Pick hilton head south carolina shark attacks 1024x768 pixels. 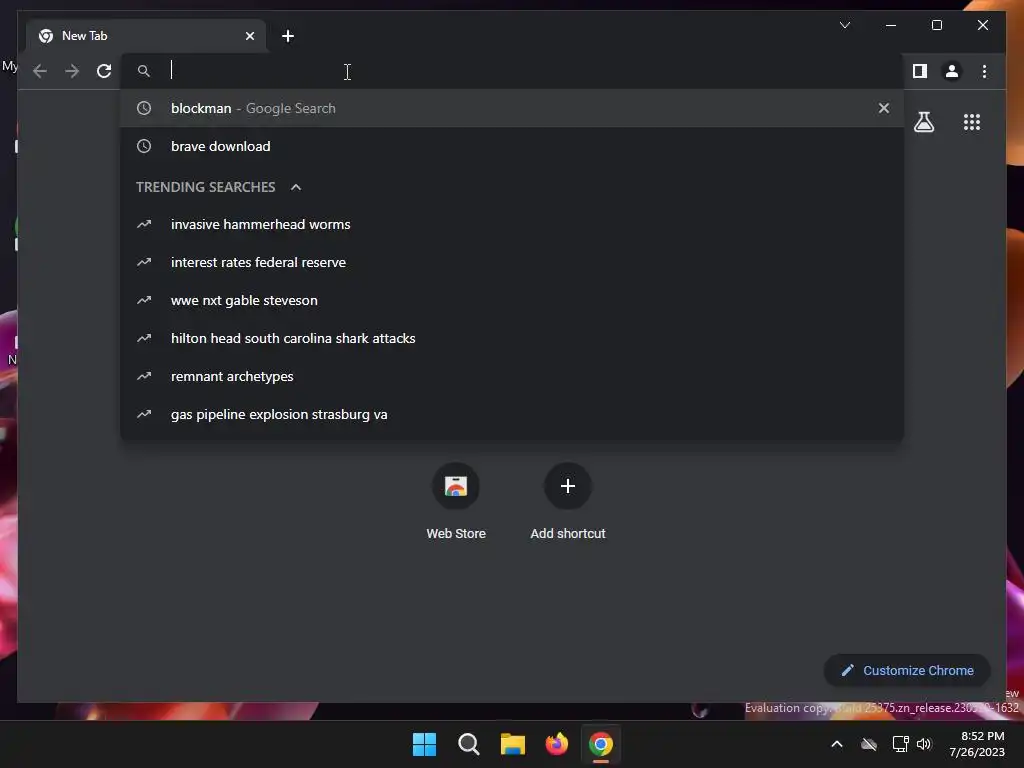pyautogui.click(x=512, y=338)
